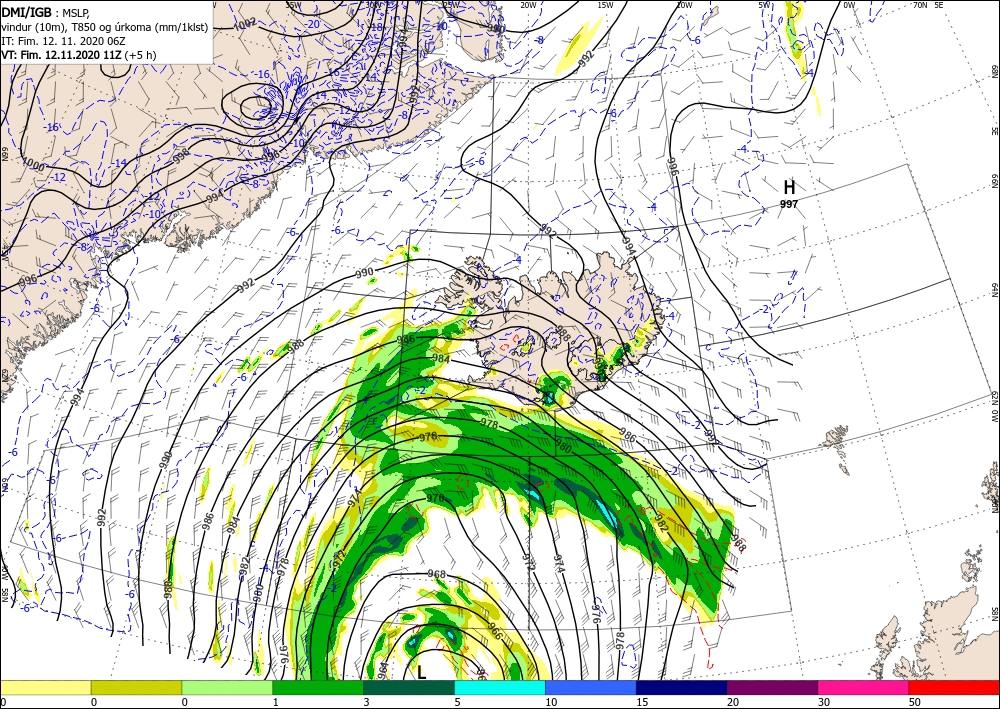Select the medium green legend swatch

point(318,687)
